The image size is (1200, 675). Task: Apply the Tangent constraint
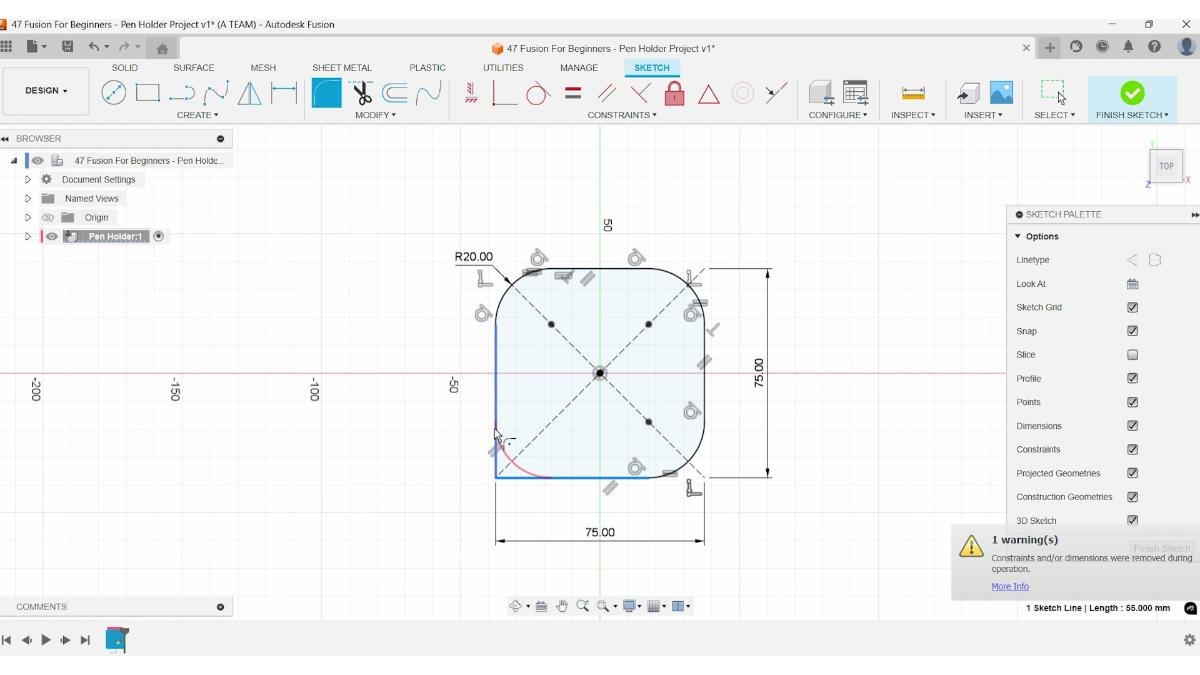click(x=539, y=92)
